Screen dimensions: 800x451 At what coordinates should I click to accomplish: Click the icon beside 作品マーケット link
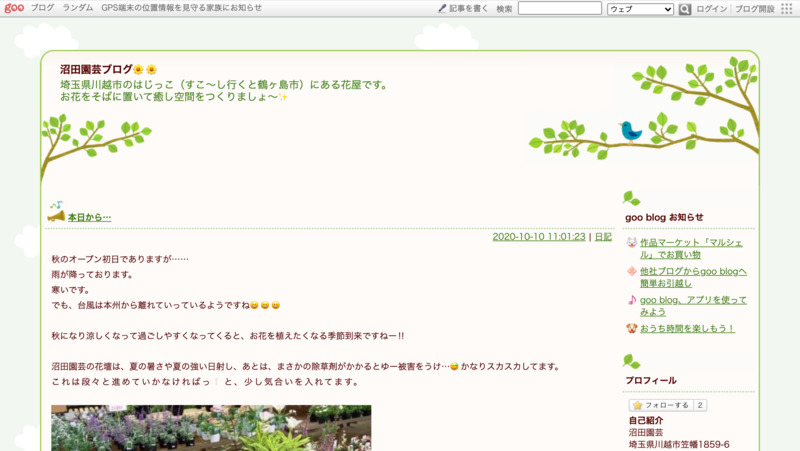pyautogui.click(x=632, y=242)
